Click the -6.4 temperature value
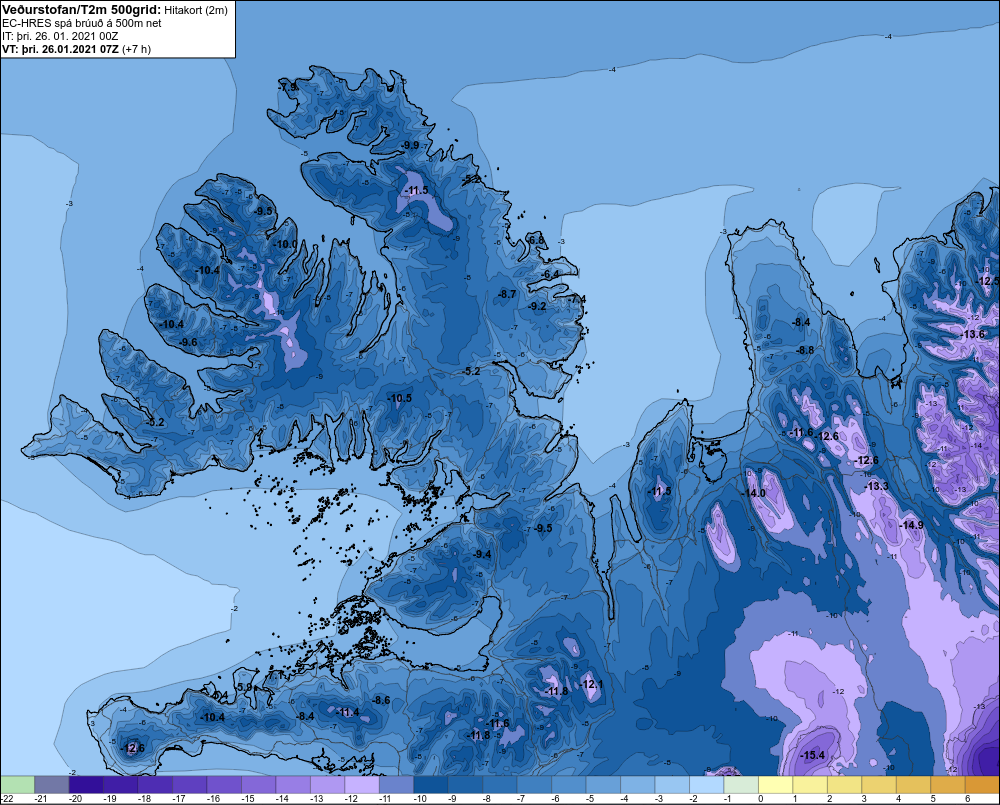Screen dimensions: 1000x805 [x=550, y=274]
